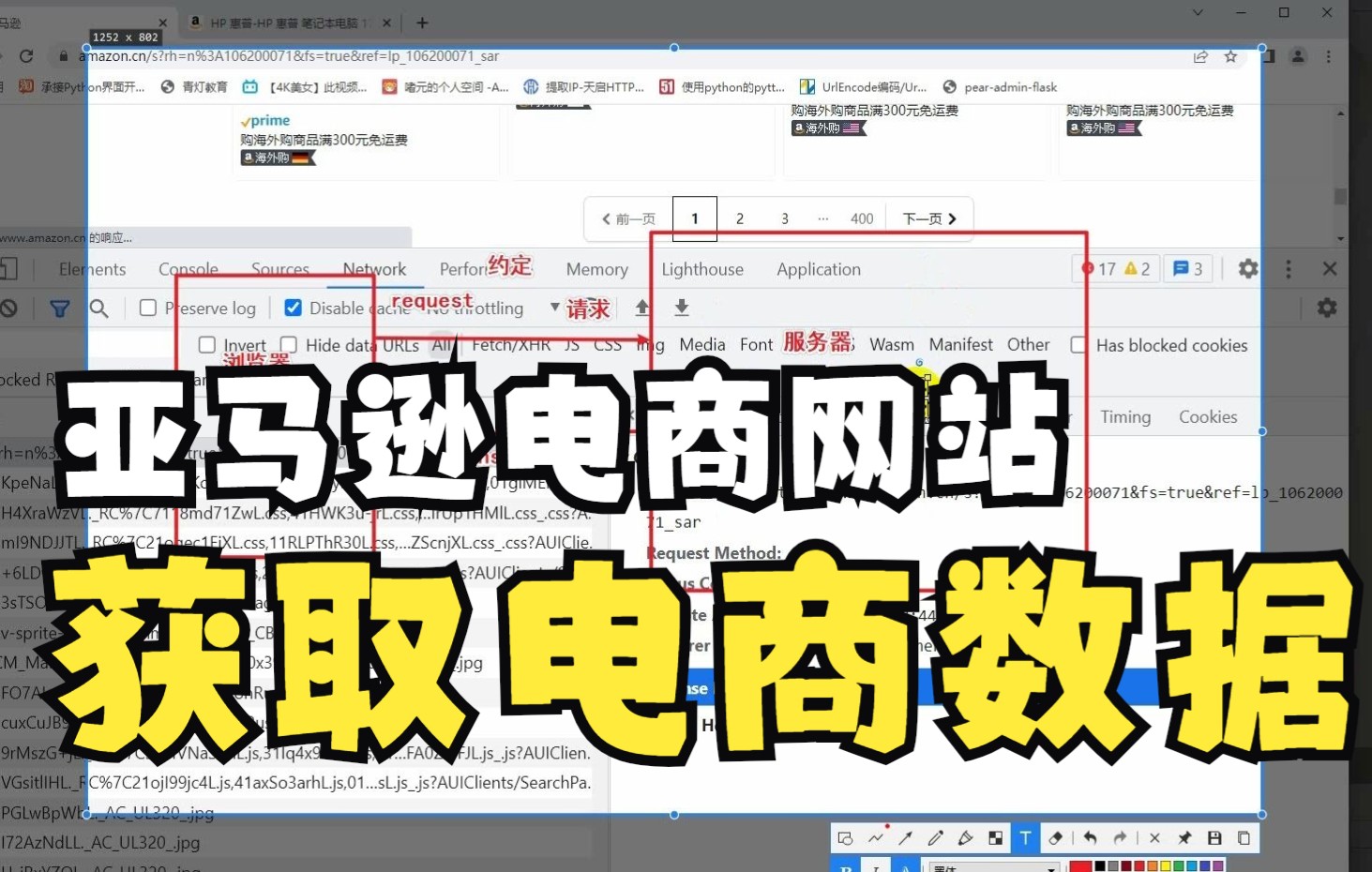The height and width of the screenshot is (872, 1372).
Task: Uncheck Disable cache checkbox
Action: 293,308
